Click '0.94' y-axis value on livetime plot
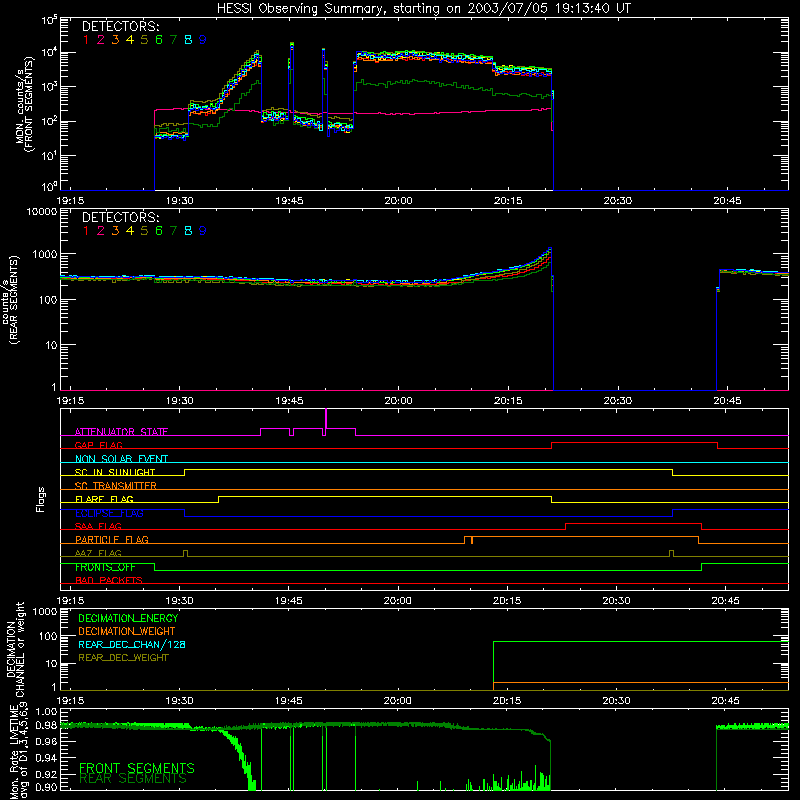 point(46,757)
